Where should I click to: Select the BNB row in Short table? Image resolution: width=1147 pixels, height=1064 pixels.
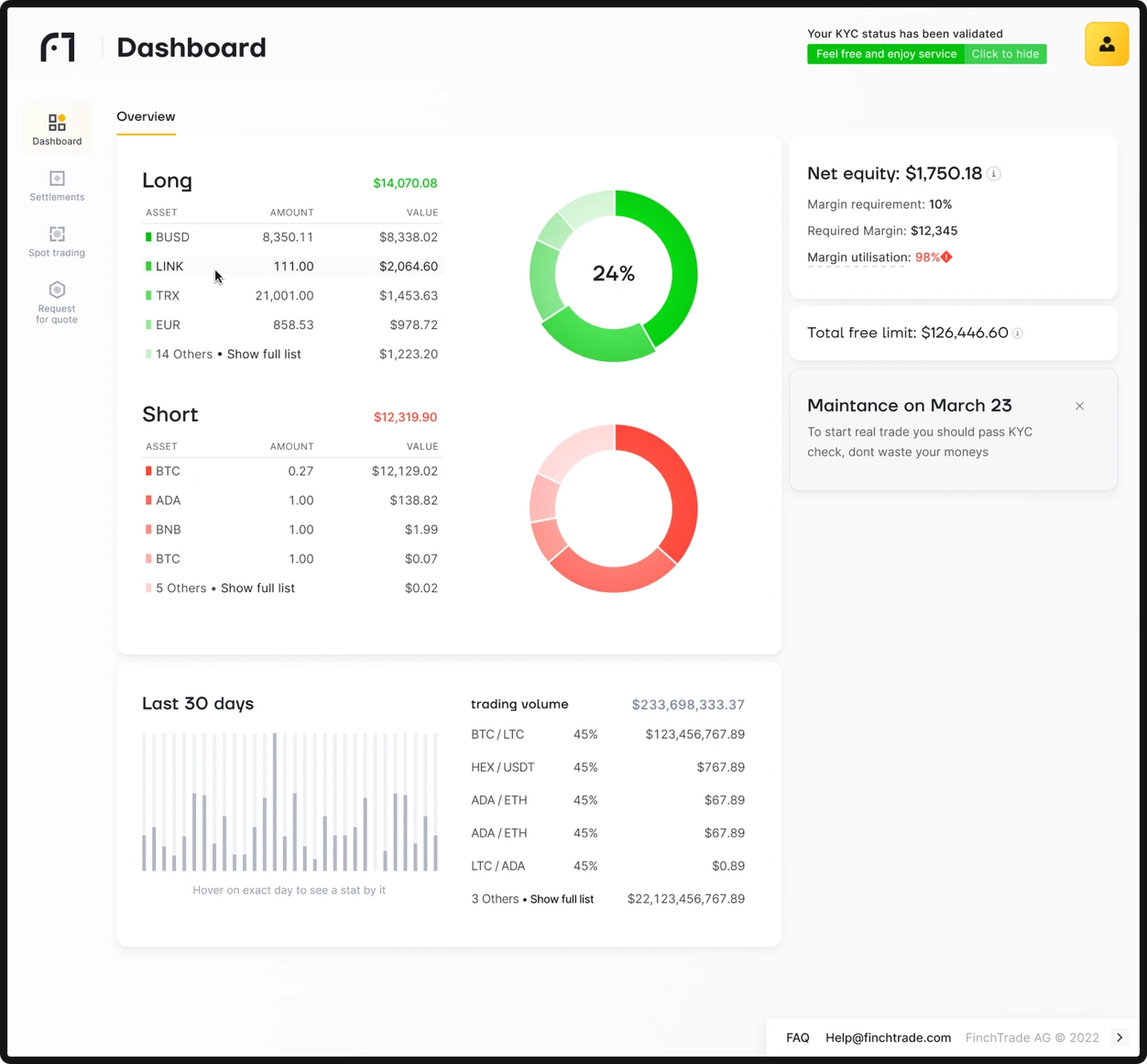pos(292,530)
